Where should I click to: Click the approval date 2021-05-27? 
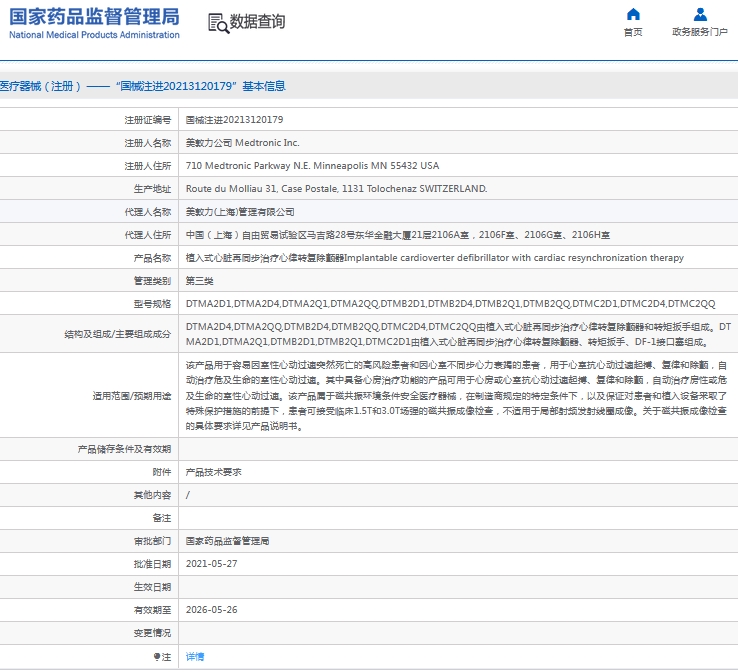pos(211,564)
